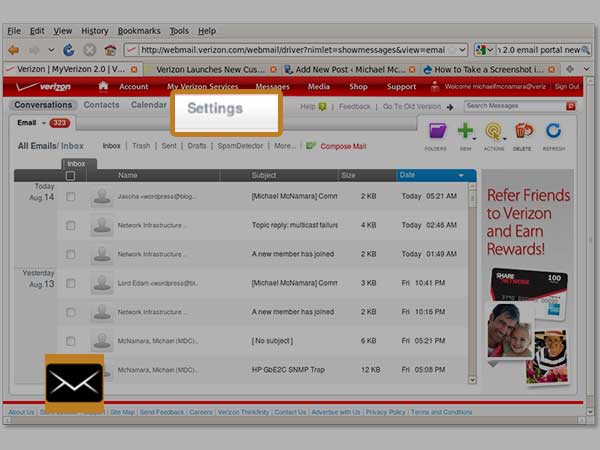Click the Refer Friends to Verizon ad

click(528, 279)
